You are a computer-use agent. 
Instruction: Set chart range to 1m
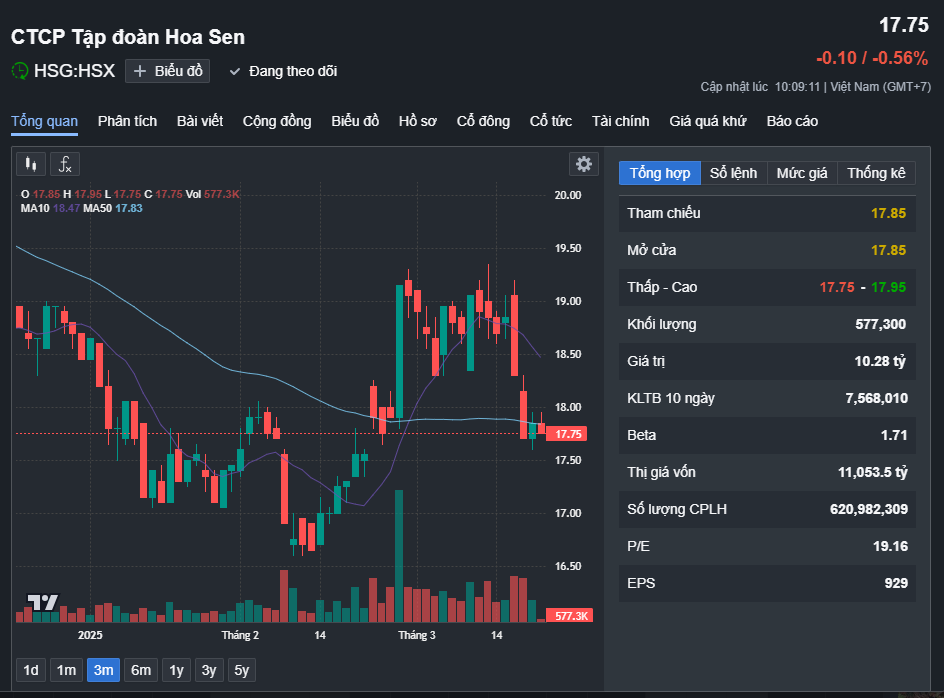[x=66, y=670]
